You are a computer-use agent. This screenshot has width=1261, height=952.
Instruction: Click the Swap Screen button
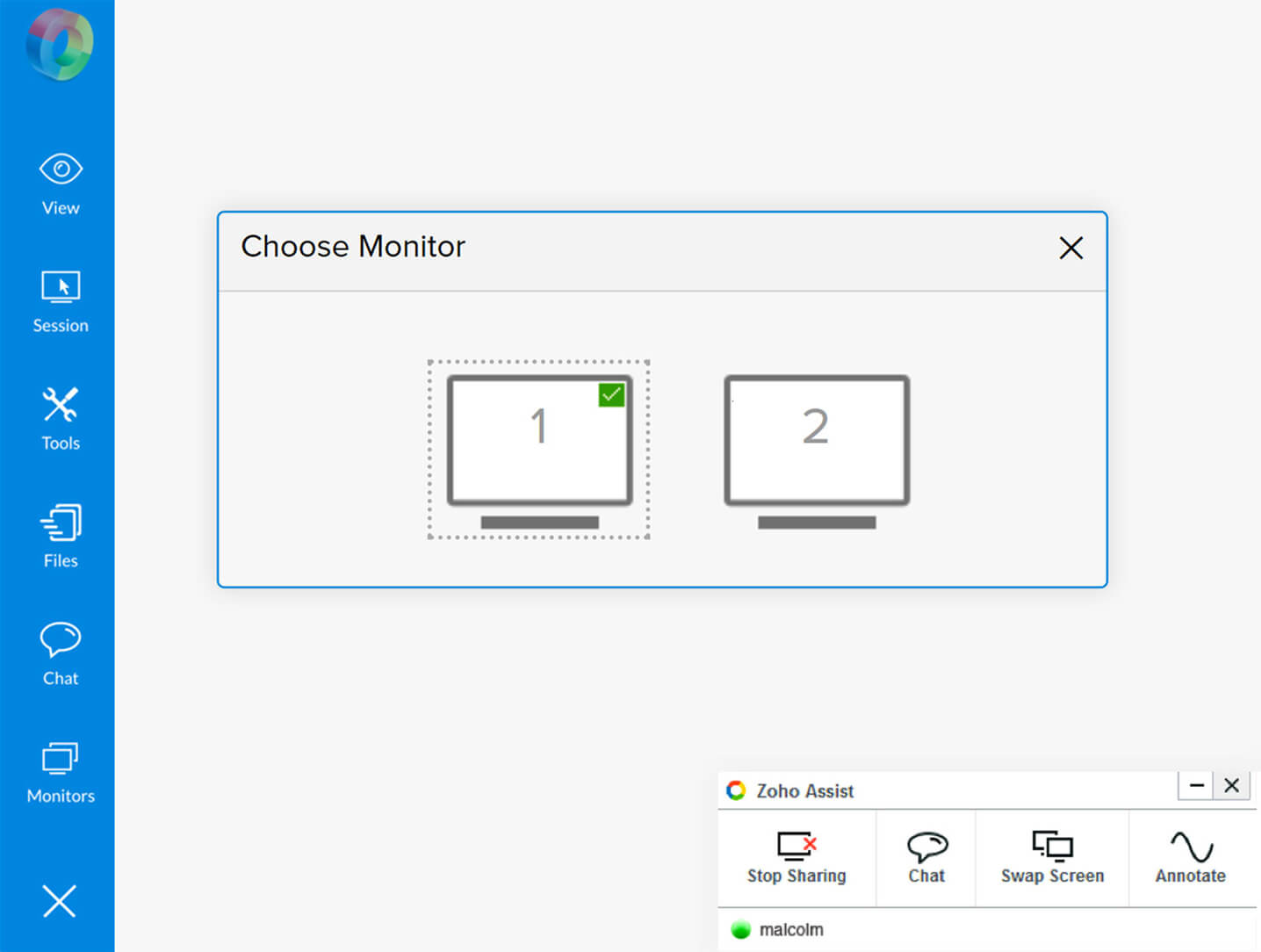1052,857
